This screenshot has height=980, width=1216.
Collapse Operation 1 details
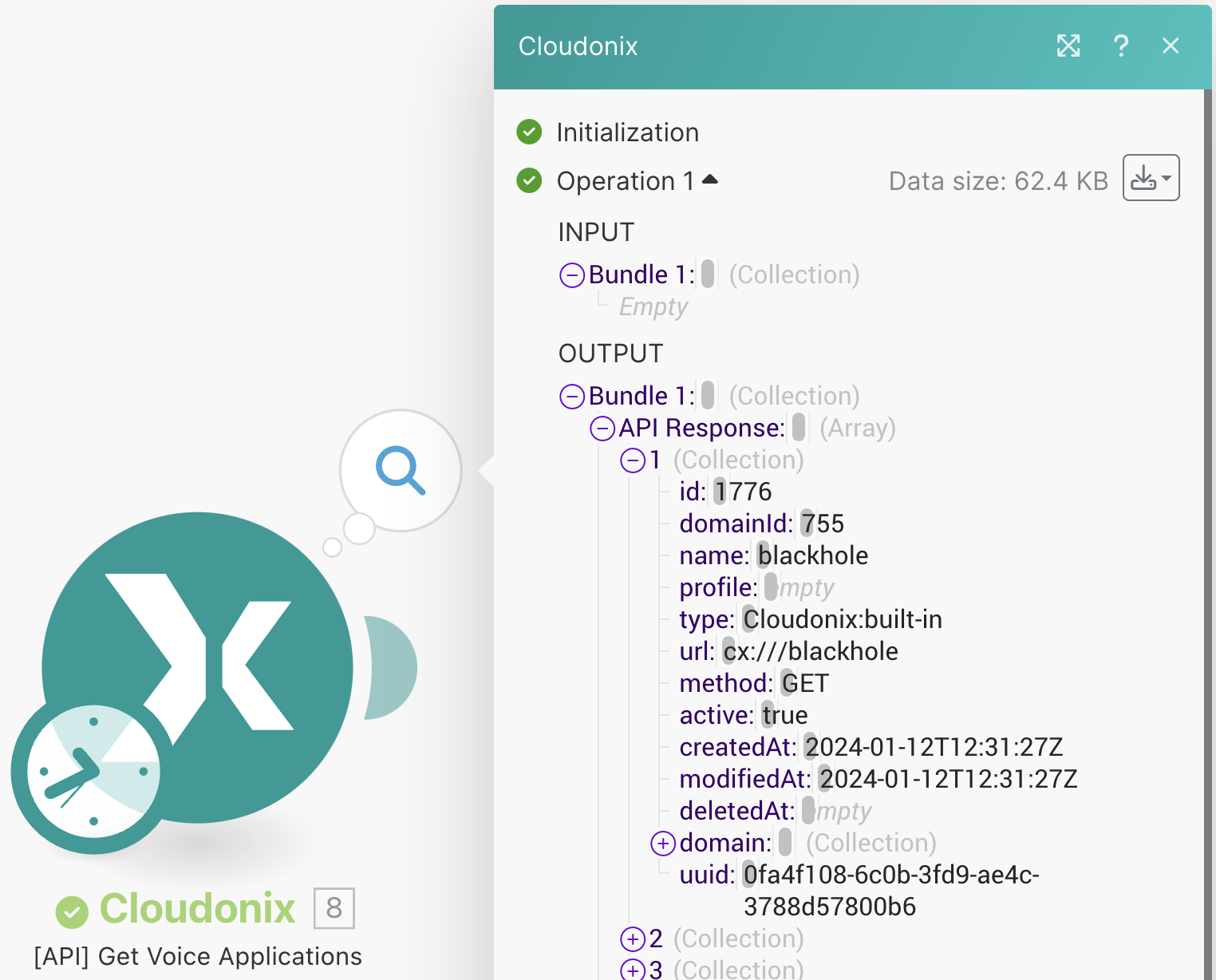click(x=709, y=180)
